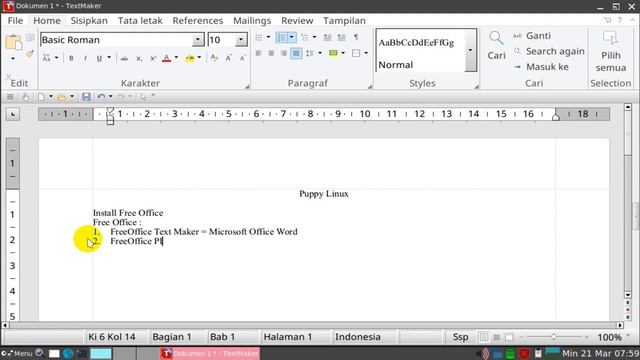Click the volume speaker tray icon
The image size is (640, 360).
484,353
